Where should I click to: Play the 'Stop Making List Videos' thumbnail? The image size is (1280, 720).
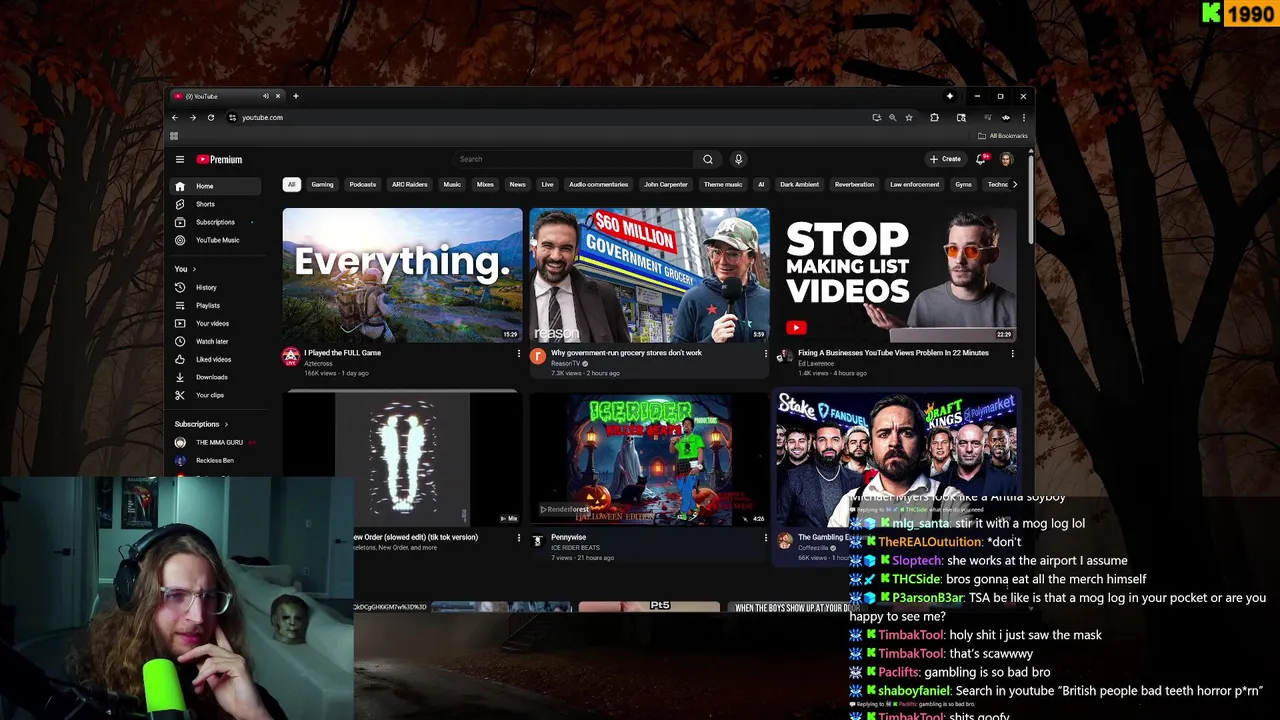tap(897, 275)
